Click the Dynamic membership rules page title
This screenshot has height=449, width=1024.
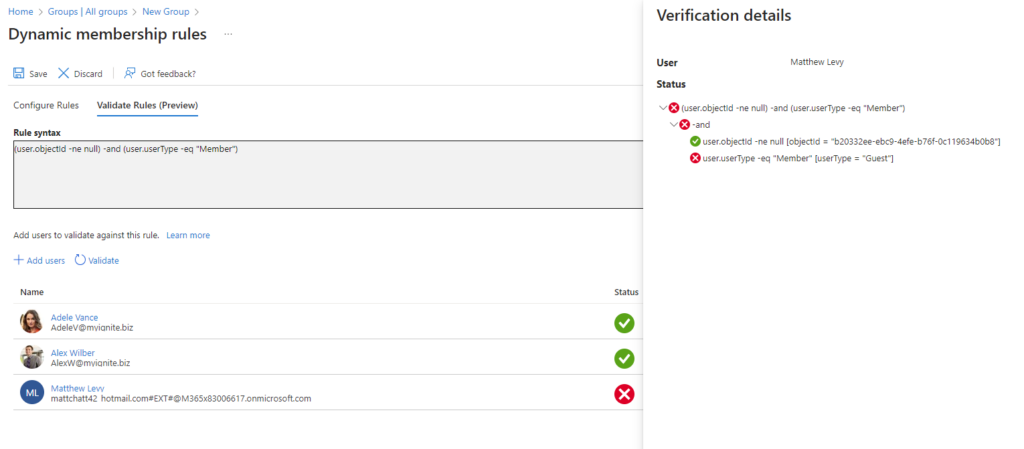[107, 34]
